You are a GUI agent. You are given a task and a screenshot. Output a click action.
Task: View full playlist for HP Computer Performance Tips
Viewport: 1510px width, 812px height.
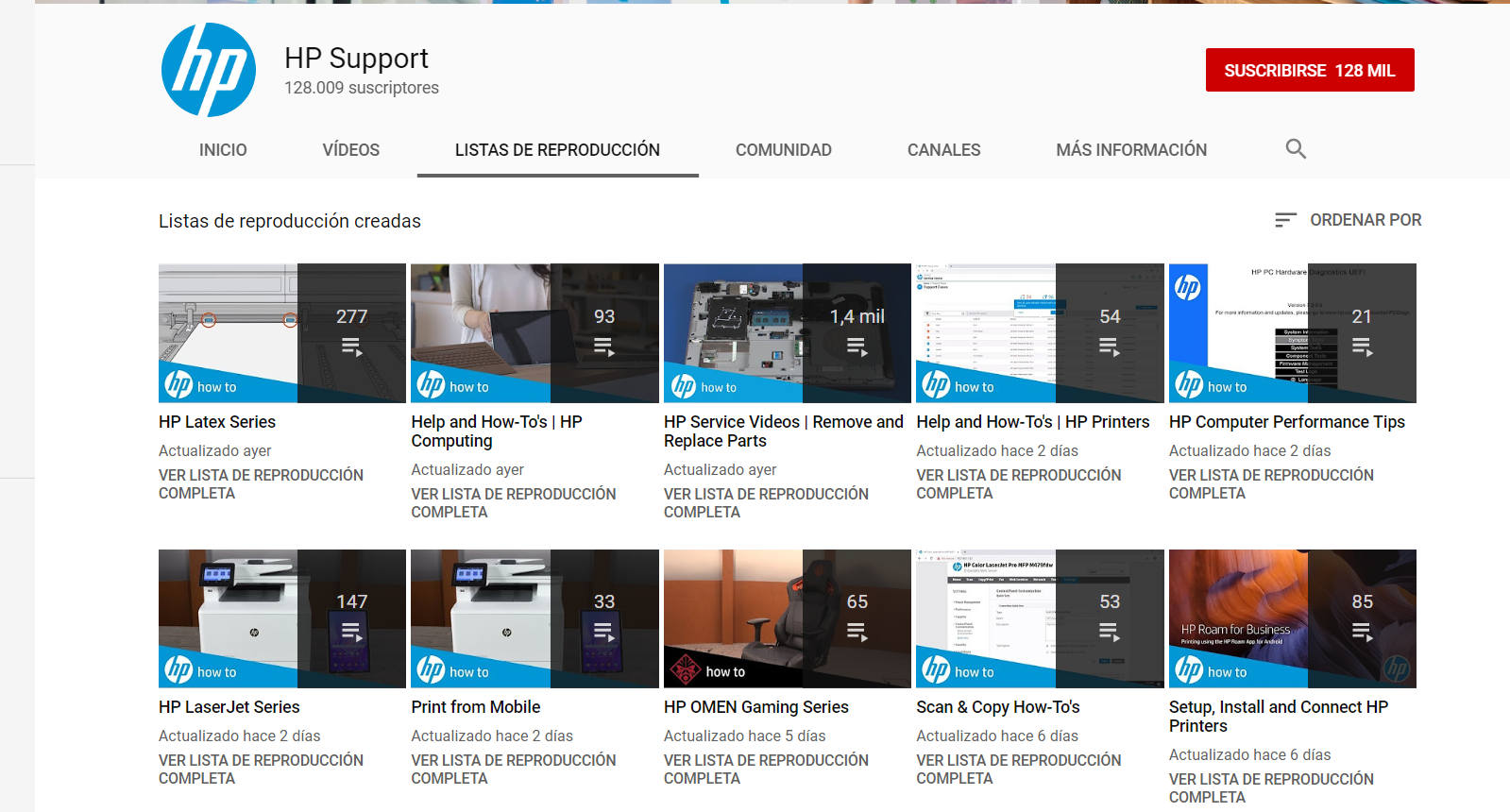point(1270,483)
